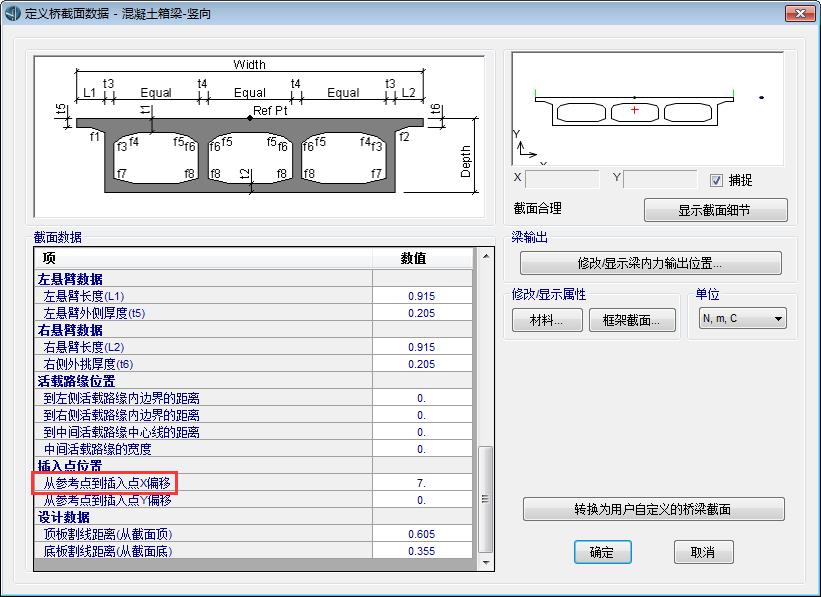821x597 pixels.
Task: Click the Y coordinate field
Action: click(660, 180)
